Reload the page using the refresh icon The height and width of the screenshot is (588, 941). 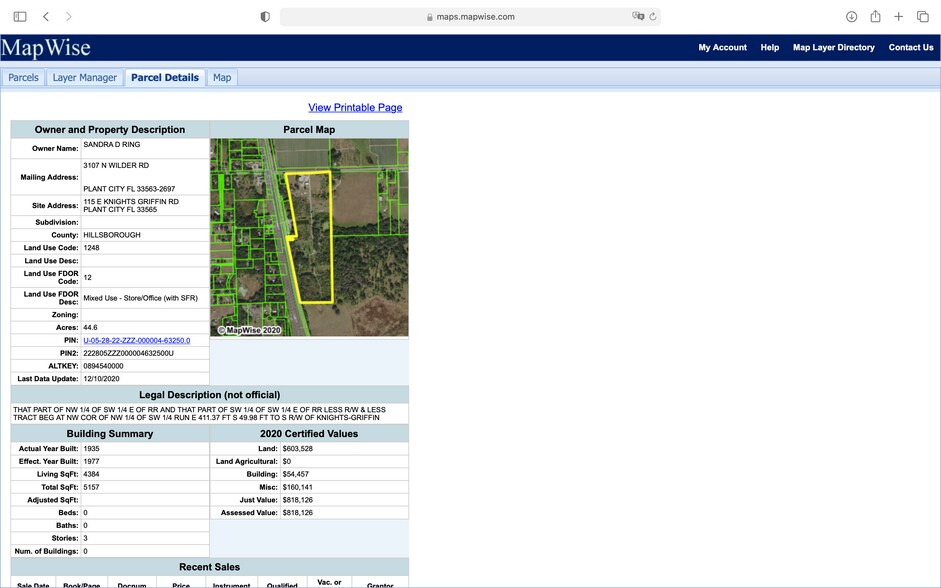point(654,16)
